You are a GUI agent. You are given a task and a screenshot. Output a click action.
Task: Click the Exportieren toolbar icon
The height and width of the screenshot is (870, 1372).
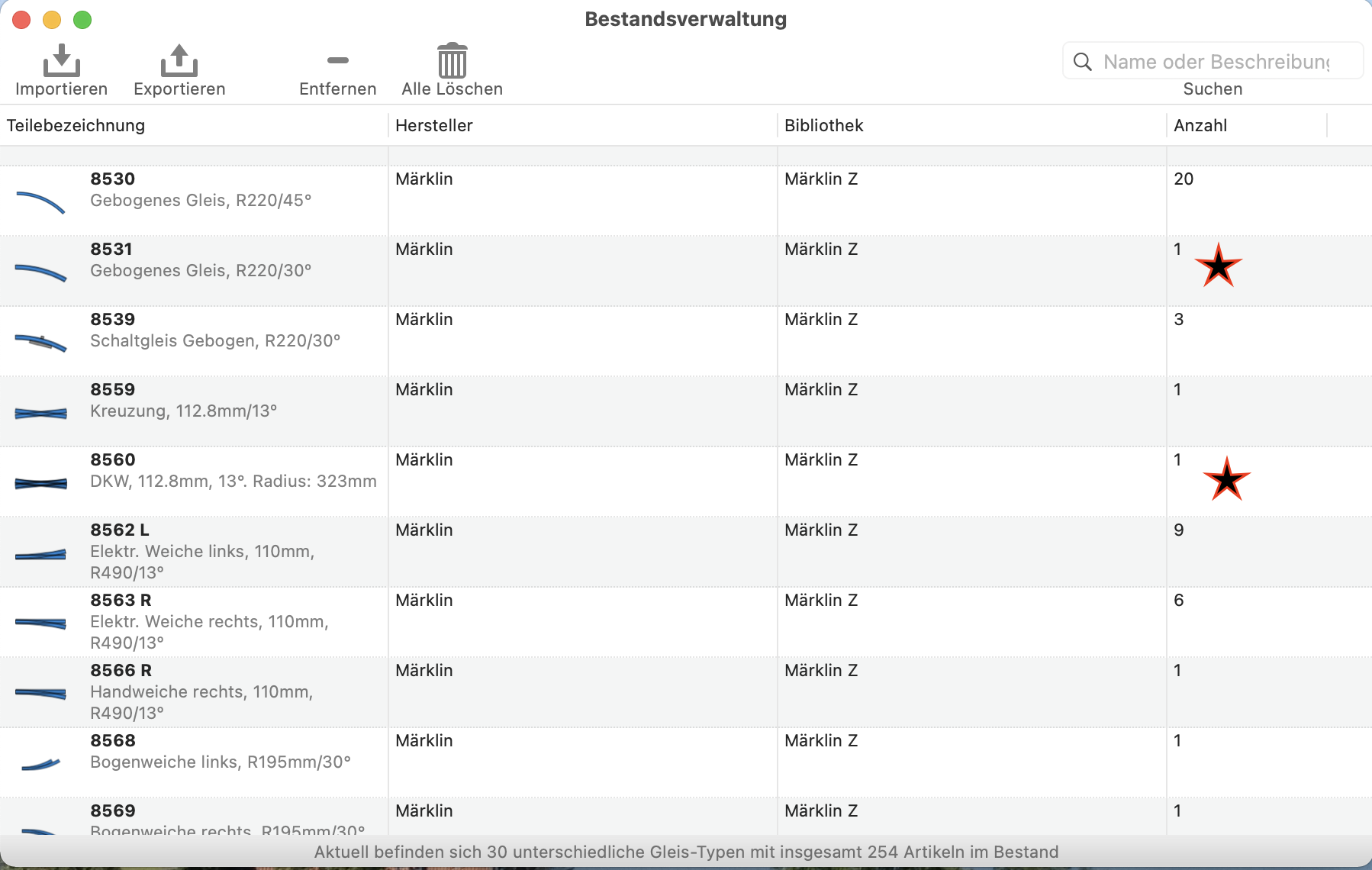coord(179,60)
